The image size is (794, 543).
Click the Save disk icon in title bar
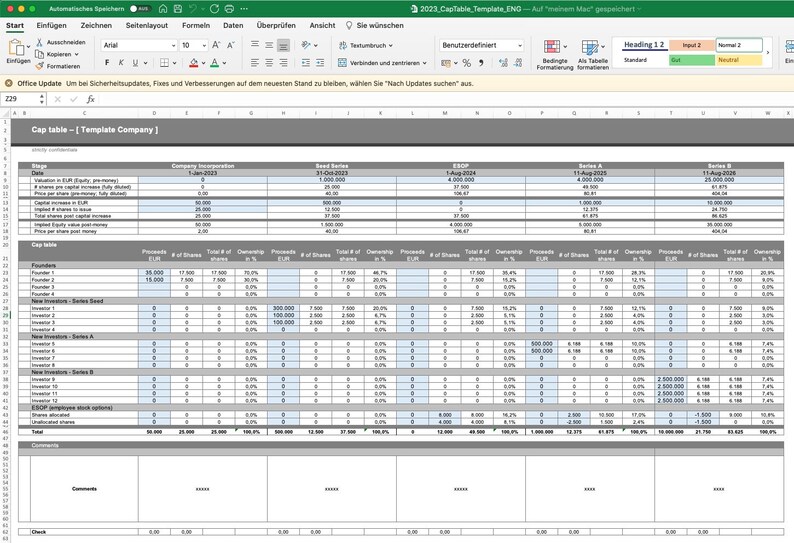tap(177, 9)
